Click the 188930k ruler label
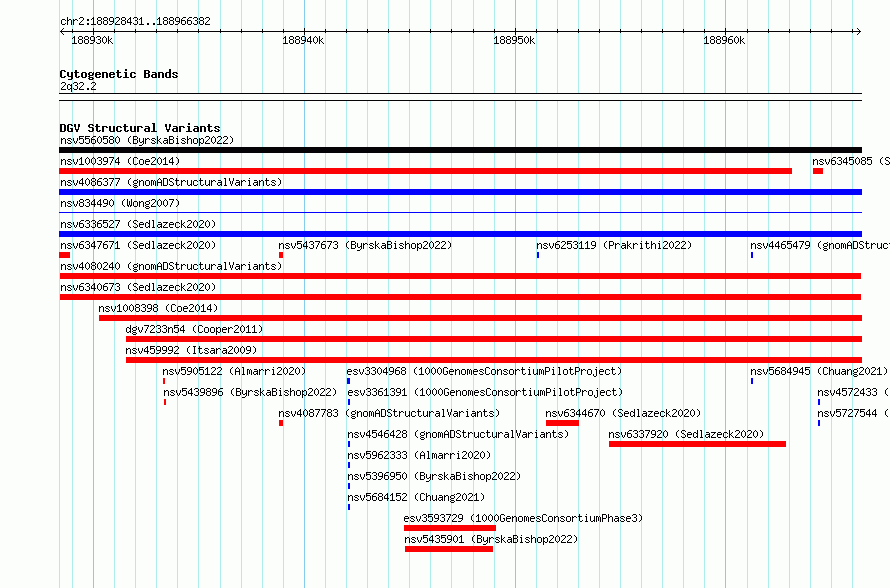The width and height of the screenshot is (890, 588). (x=92, y=40)
